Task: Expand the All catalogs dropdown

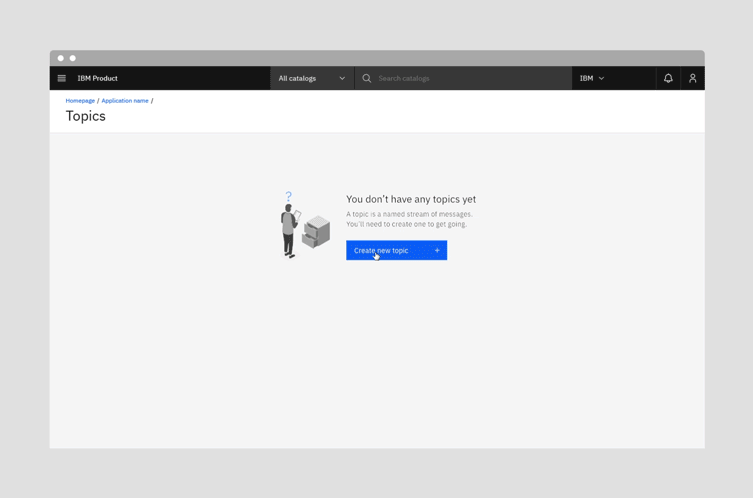Action: click(x=311, y=78)
